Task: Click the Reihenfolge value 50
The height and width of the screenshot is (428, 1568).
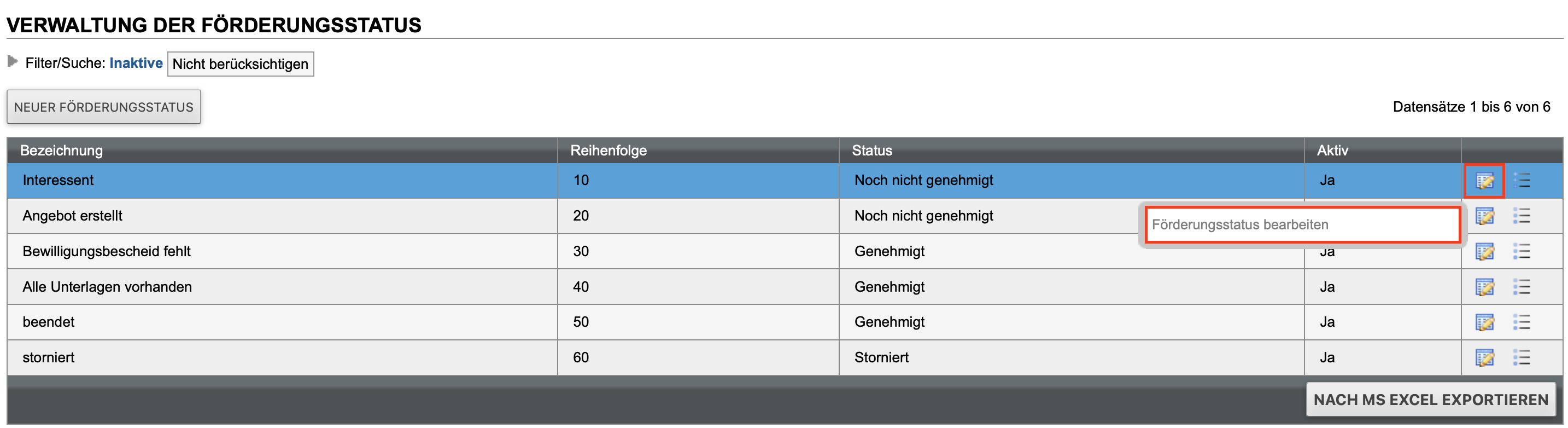Action: 581,322
